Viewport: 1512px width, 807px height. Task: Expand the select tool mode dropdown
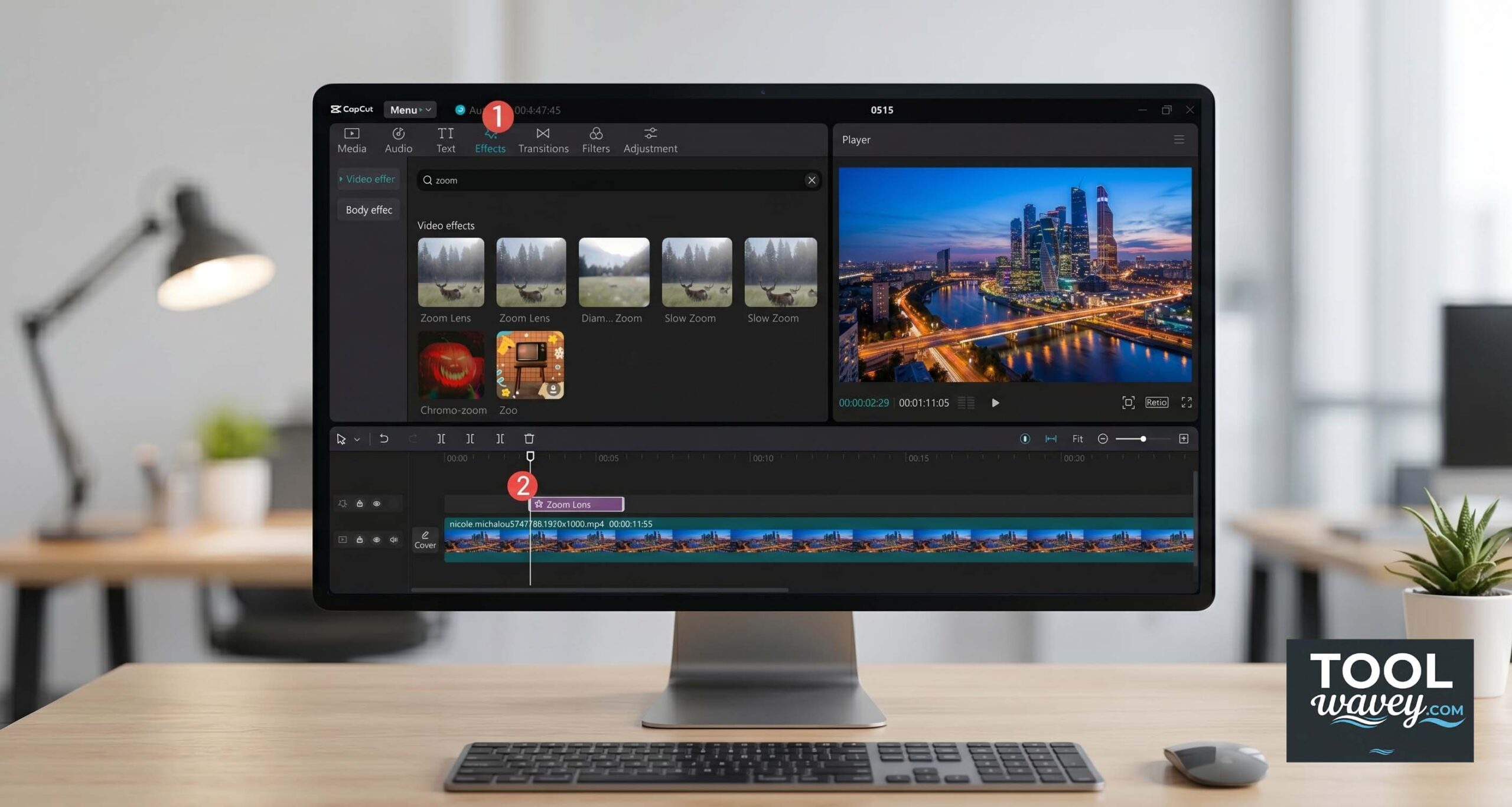click(x=357, y=439)
